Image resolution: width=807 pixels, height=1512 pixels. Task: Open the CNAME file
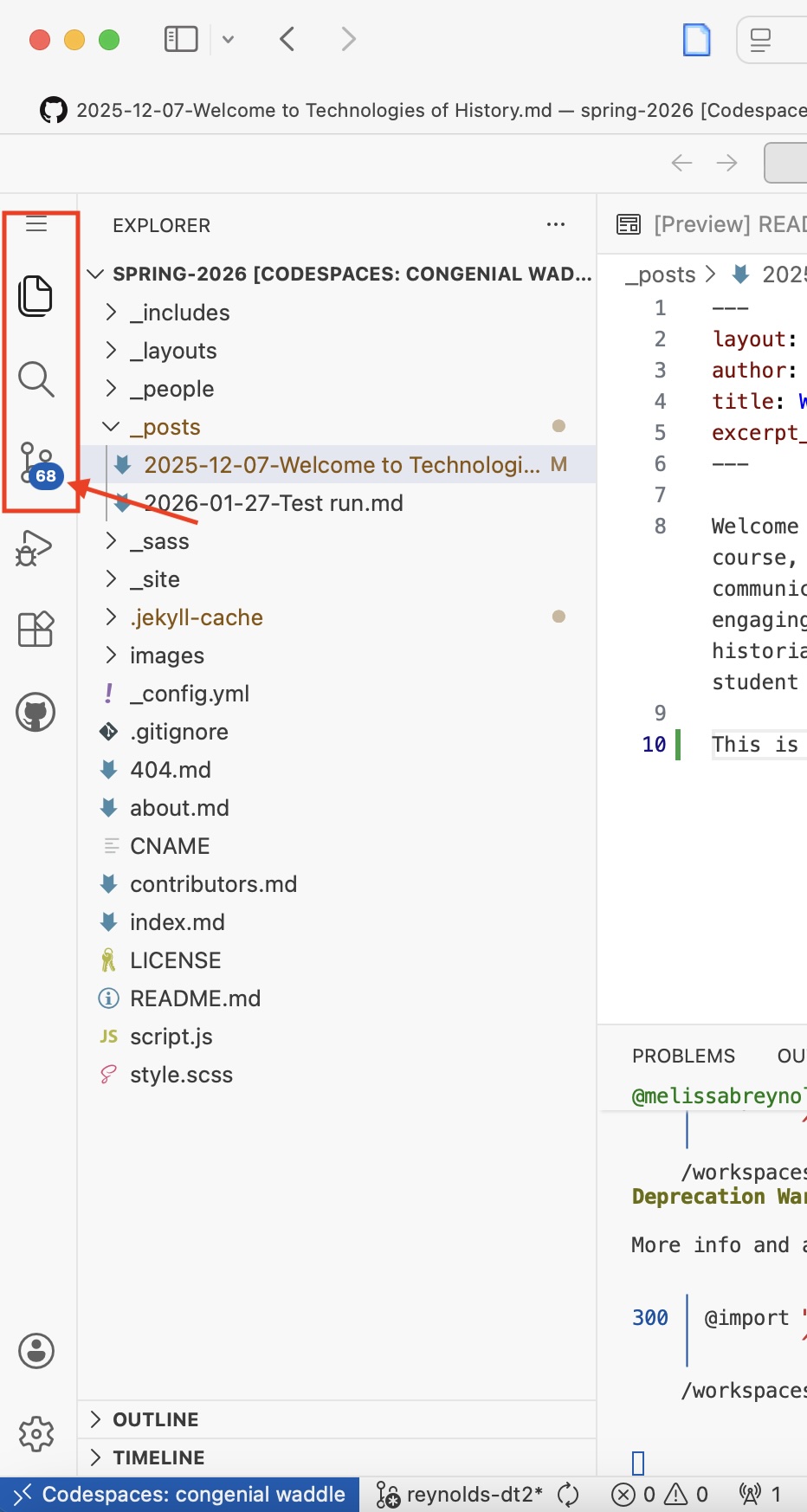point(337,845)
